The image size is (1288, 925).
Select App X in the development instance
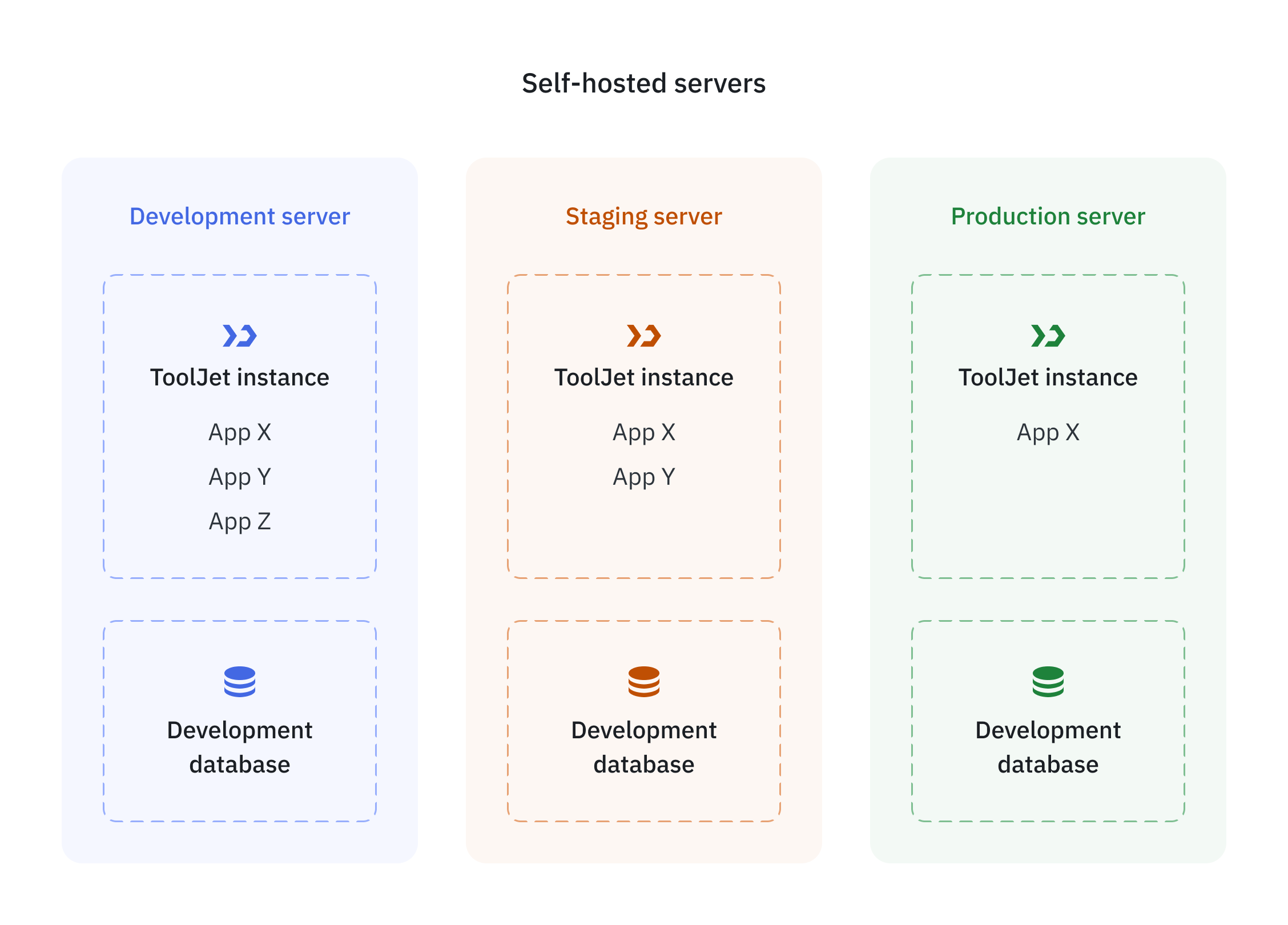click(240, 432)
